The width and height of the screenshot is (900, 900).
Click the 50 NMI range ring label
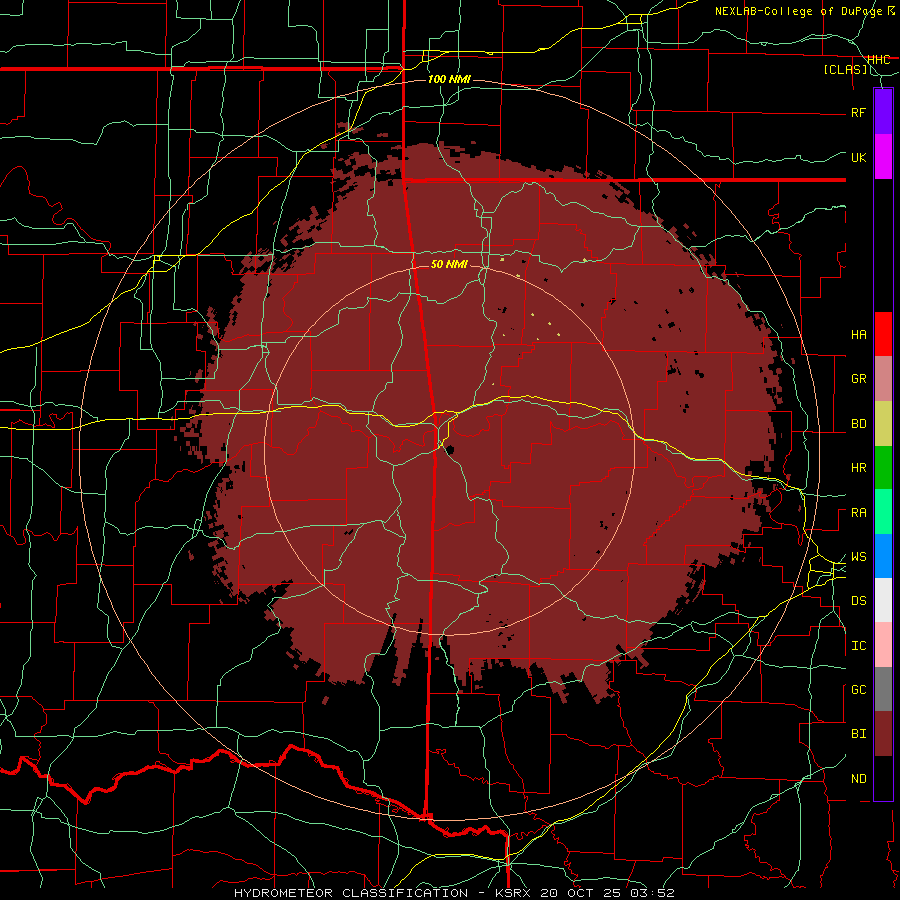pos(449,264)
